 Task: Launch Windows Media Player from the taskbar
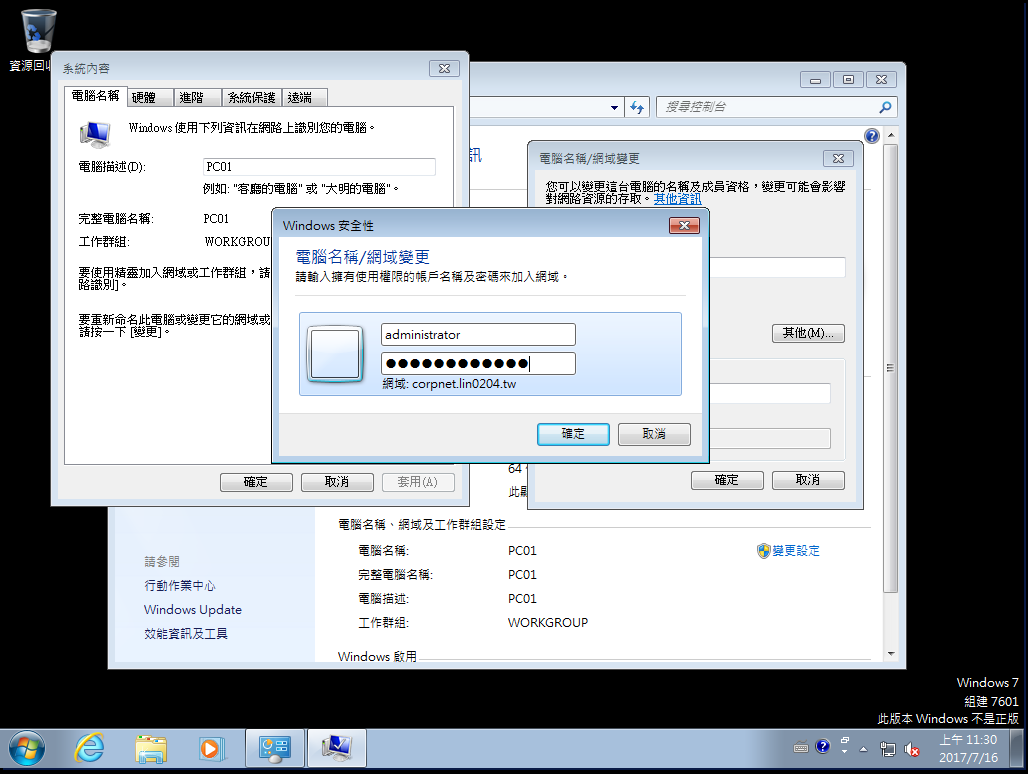pos(211,748)
